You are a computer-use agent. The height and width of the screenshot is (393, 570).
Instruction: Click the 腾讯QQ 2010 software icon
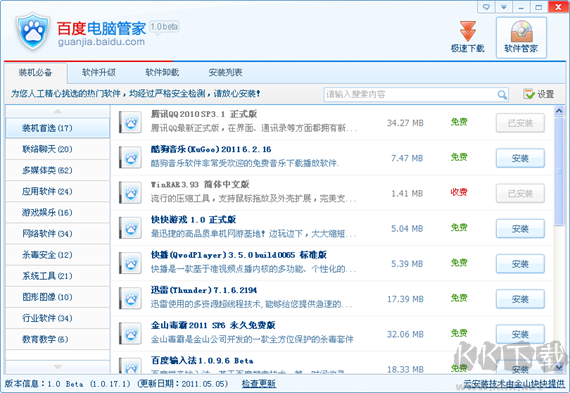pyautogui.click(x=131, y=123)
